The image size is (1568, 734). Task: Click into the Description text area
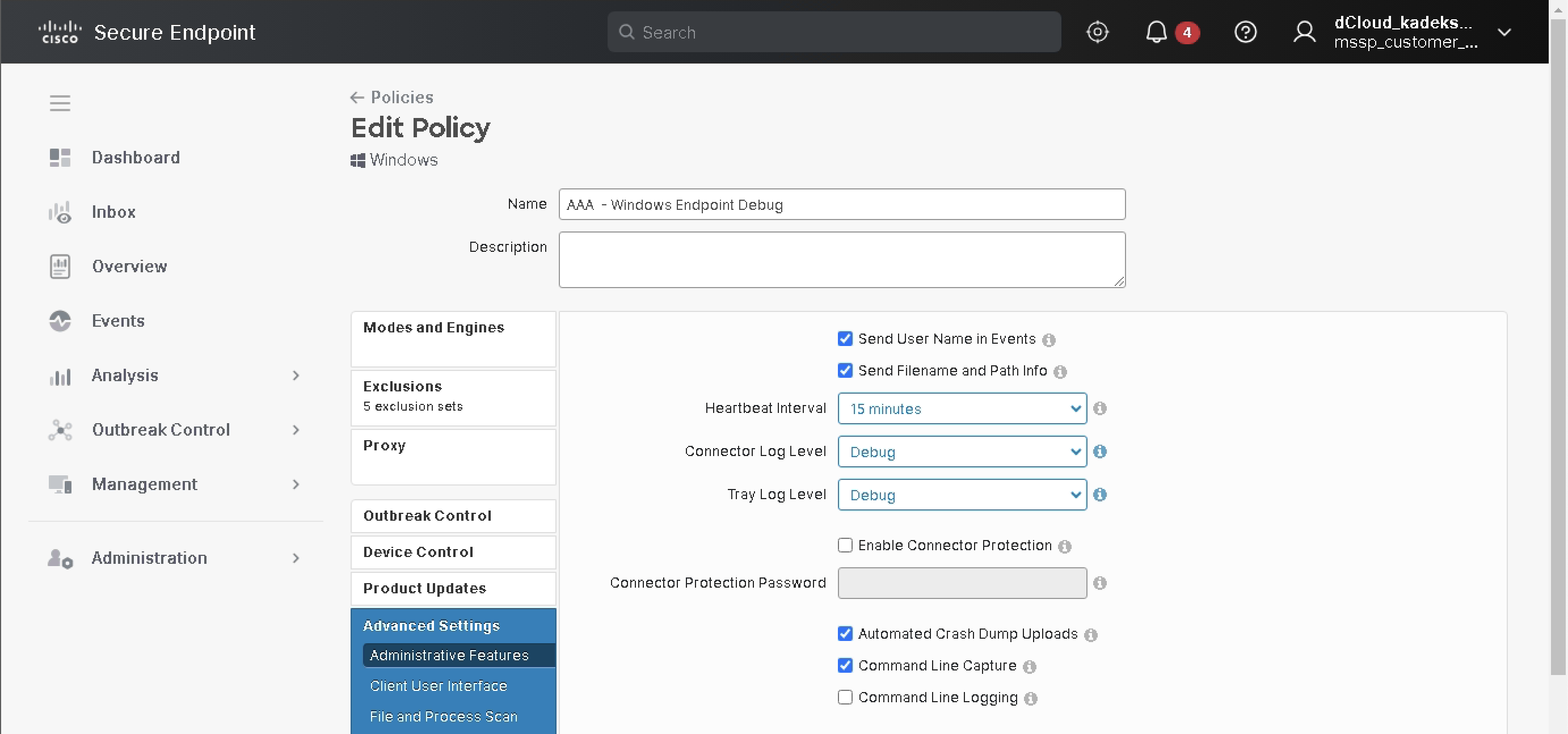coord(841,259)
